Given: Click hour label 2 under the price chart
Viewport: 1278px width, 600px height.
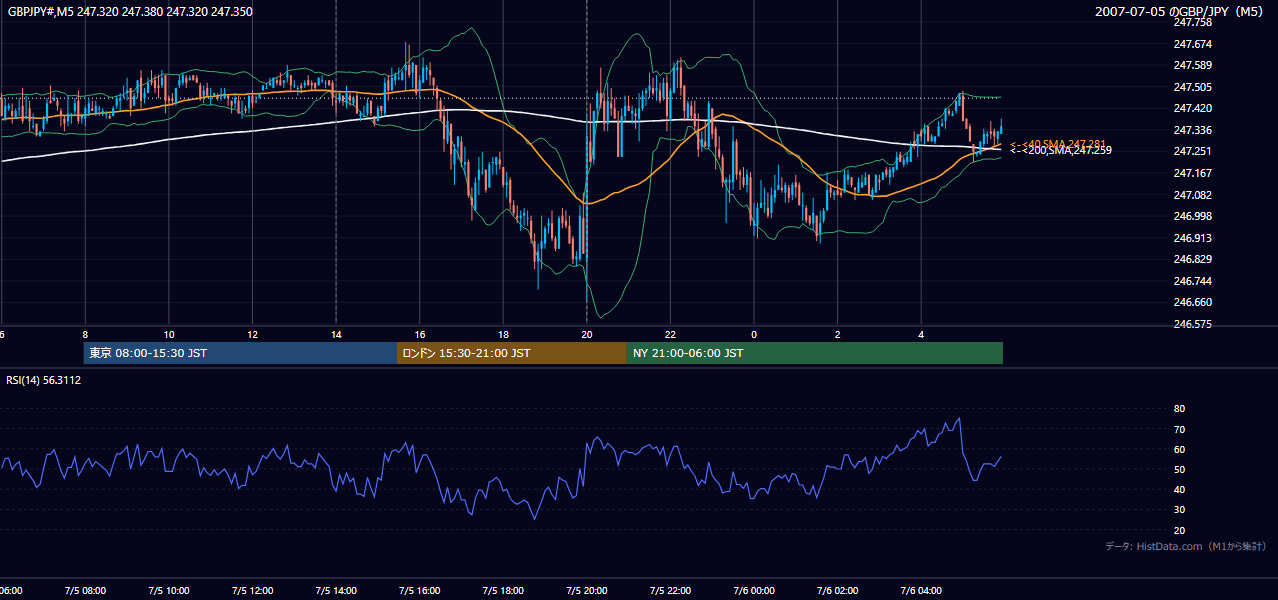Looking at the screenshot, I should click(x=838, y=335).
